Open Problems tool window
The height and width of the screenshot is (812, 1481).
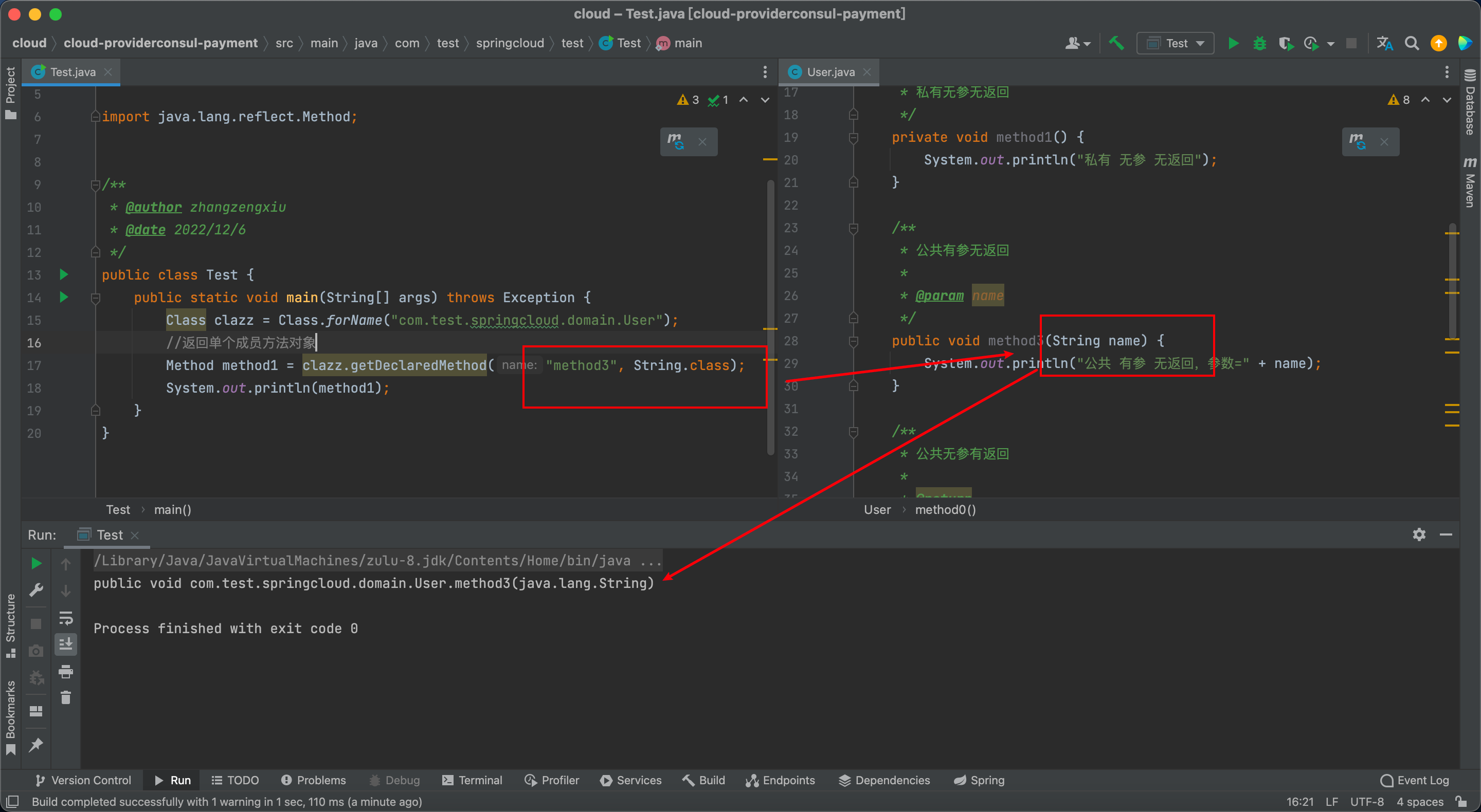(313, 780)
